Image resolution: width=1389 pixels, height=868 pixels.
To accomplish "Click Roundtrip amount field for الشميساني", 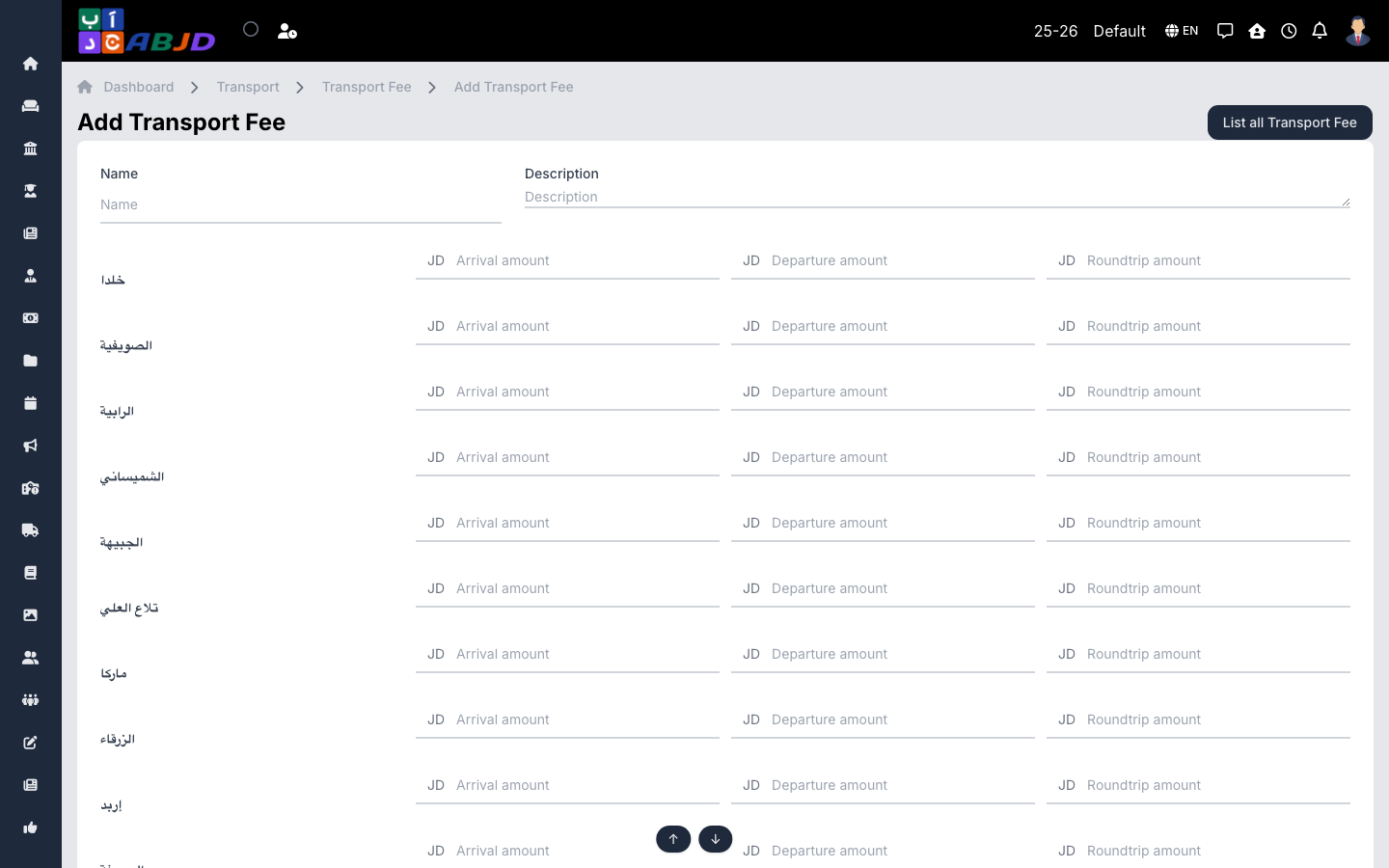I will point(1198,457).
